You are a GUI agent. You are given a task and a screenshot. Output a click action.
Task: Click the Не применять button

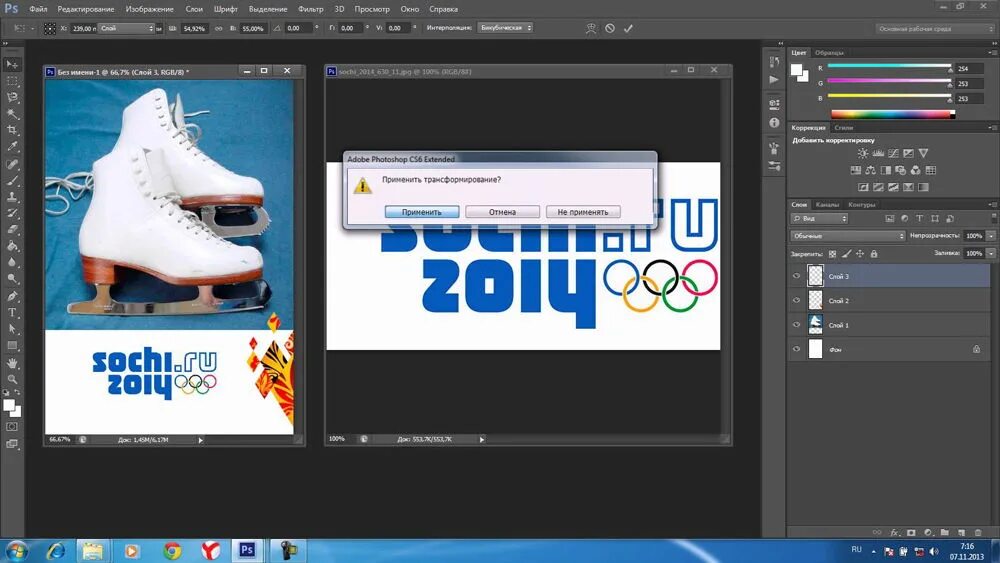tap(583, 212)
